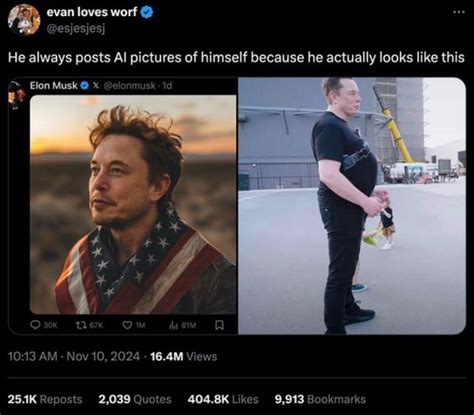
Task: Click the repost icon showing 67K
Action: pyautogui.click(x=81, y=325)
